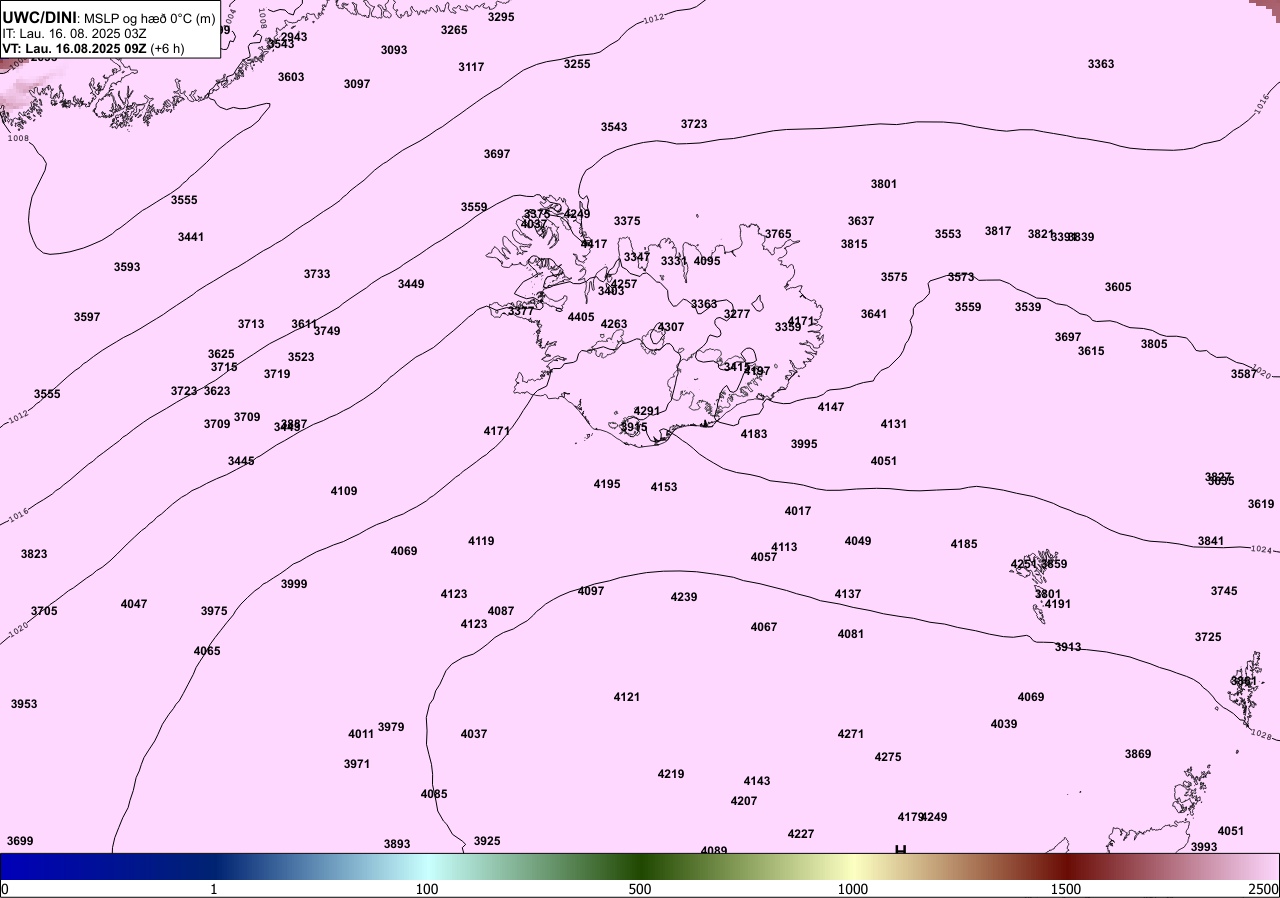Click the color scale label 100
The image size is (1280, 898).
pyautogui.click(x=427, y=889)
